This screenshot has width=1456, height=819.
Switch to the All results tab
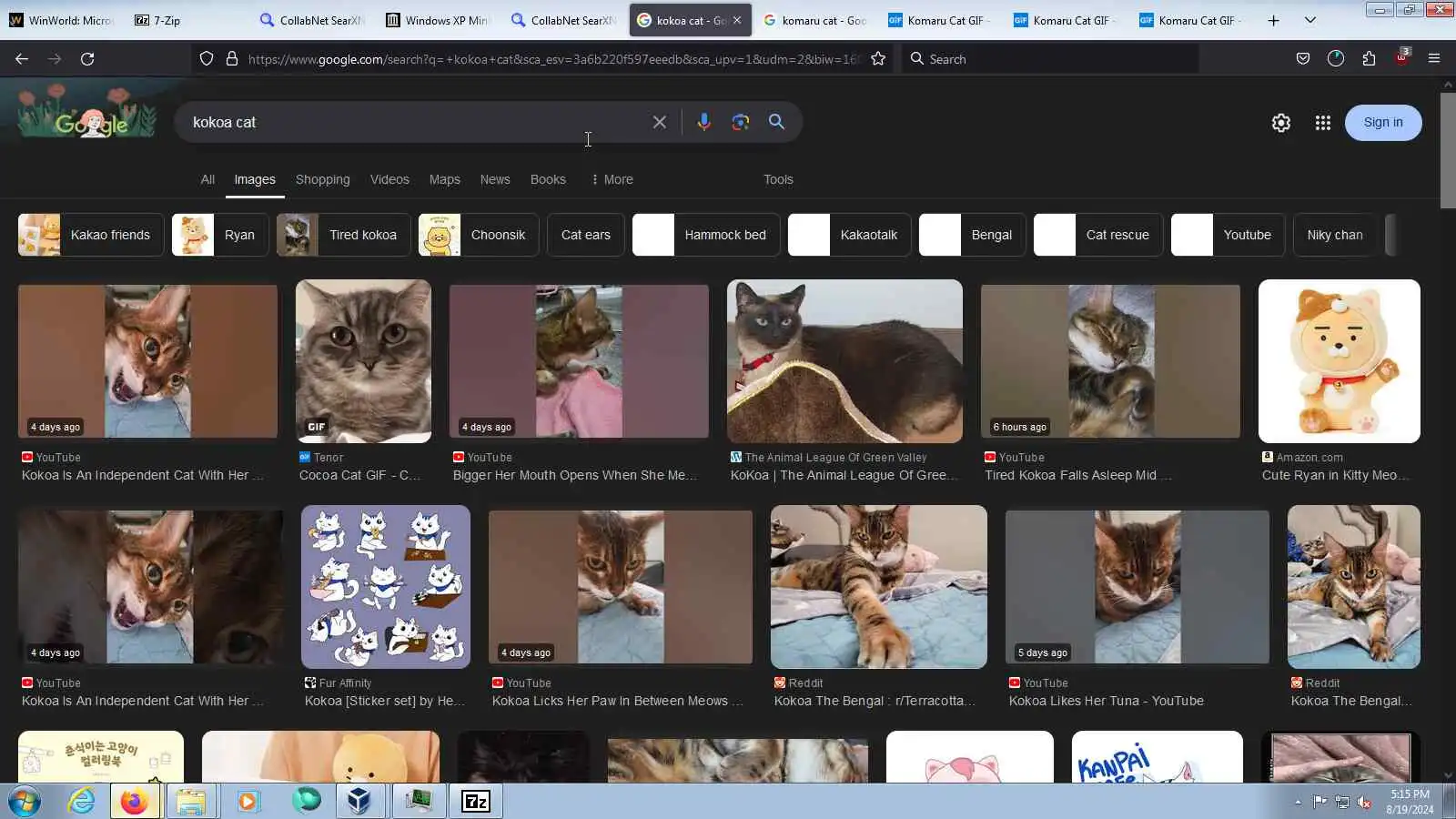(x=207, y=179)
